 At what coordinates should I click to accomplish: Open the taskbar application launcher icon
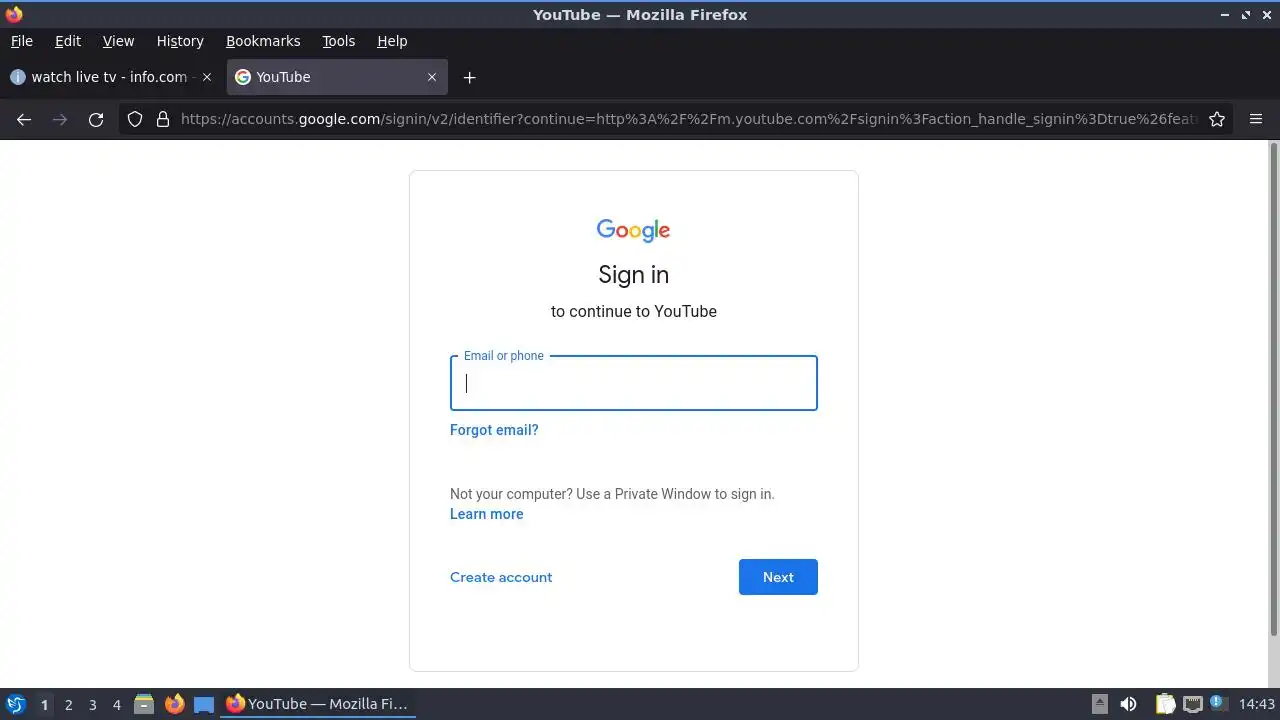point(16,704)
